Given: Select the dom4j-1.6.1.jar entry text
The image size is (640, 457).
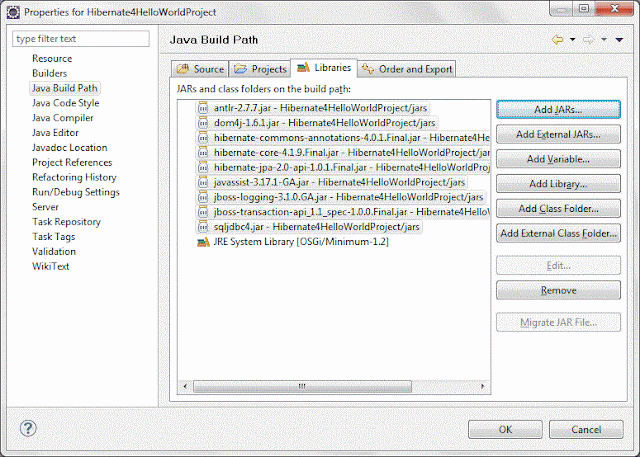Looking at the screenshot, I should 324,122.
